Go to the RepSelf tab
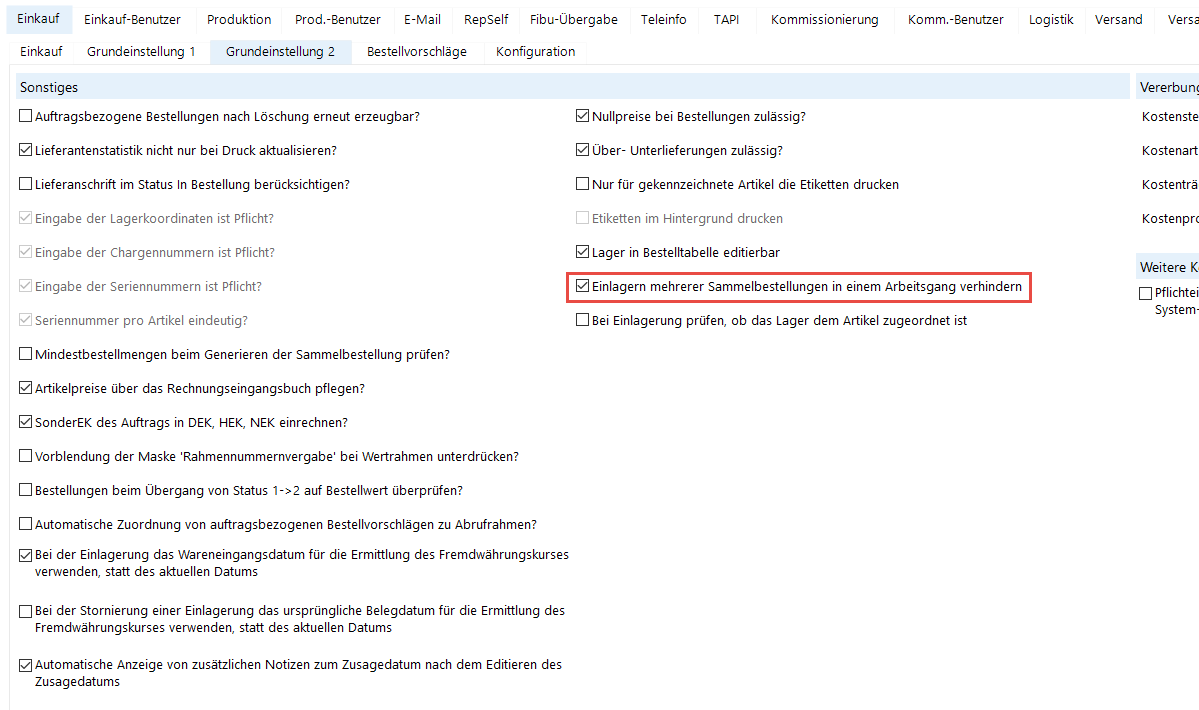 pyautogui.click(x=486, y=19)
